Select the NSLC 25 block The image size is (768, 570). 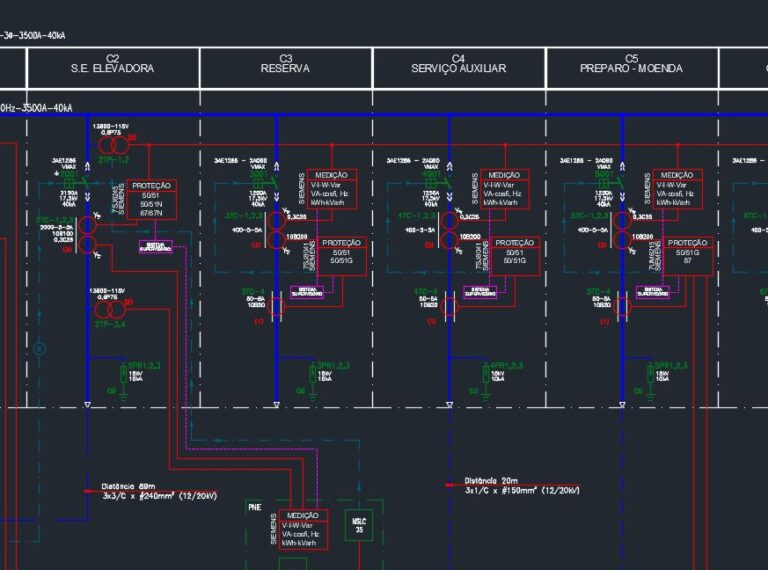(x=360, y=523)
